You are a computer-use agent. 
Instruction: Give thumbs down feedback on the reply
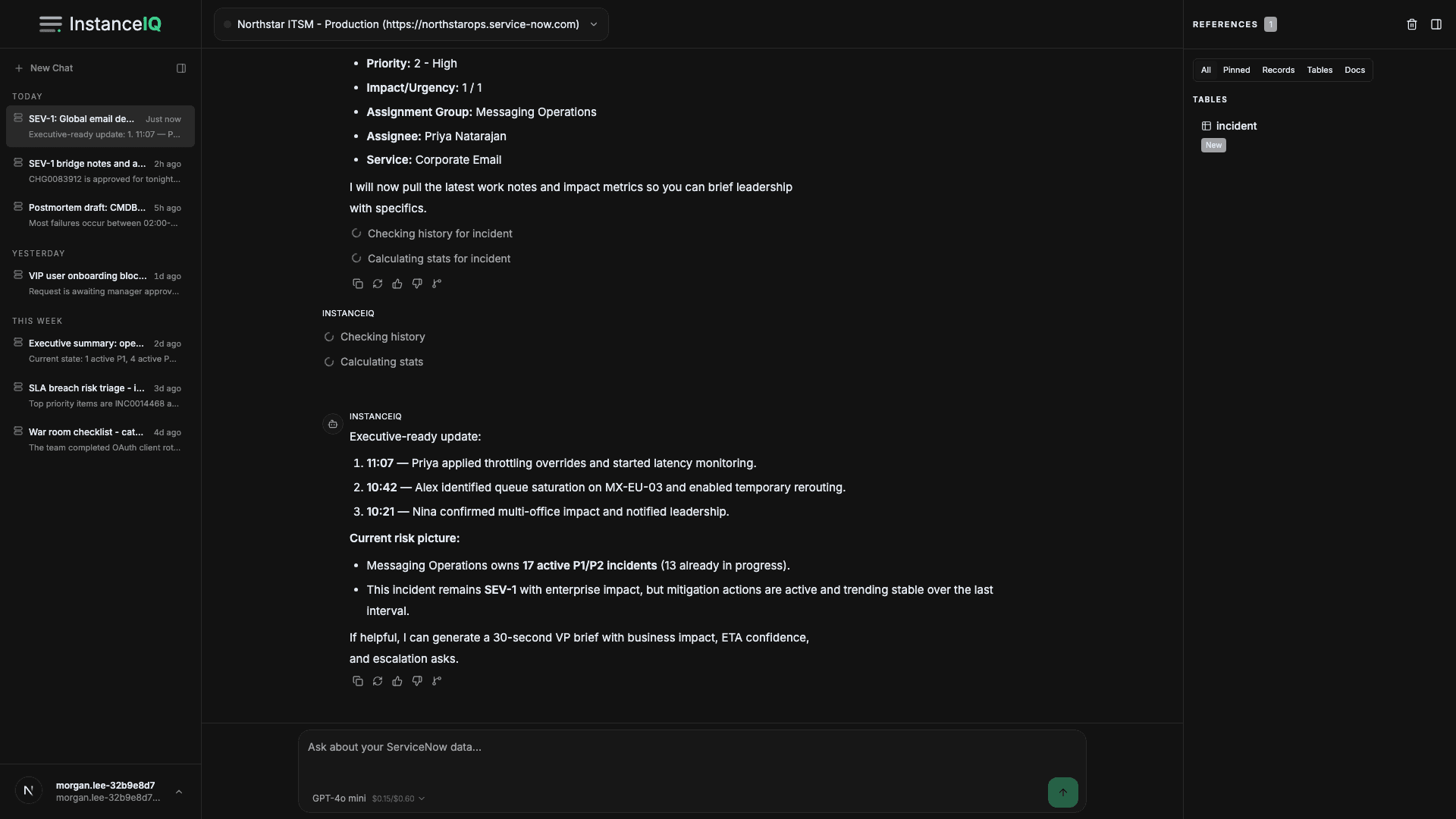click(416, 680)
